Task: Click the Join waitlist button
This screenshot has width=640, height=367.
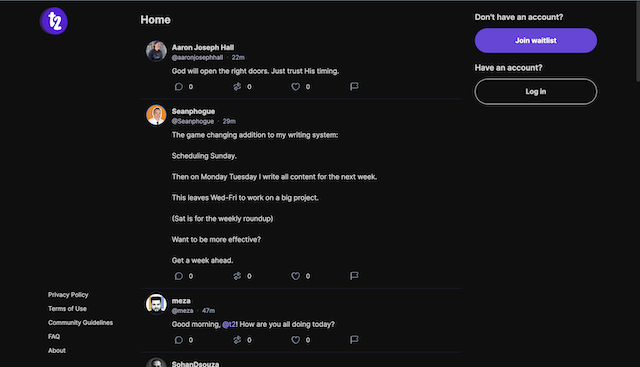Action: [536, 40]
